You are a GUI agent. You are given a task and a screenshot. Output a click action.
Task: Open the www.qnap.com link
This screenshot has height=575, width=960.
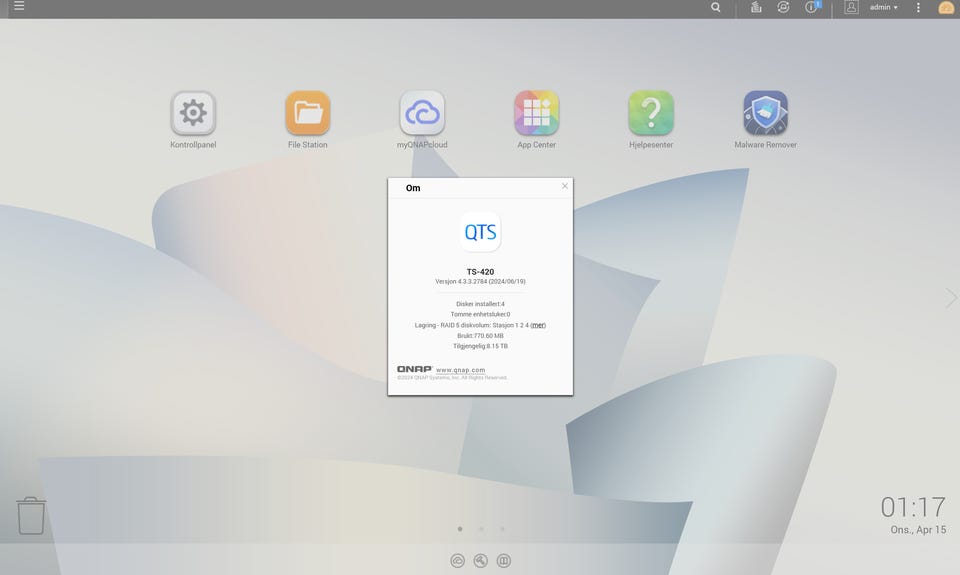coord(460,370)
